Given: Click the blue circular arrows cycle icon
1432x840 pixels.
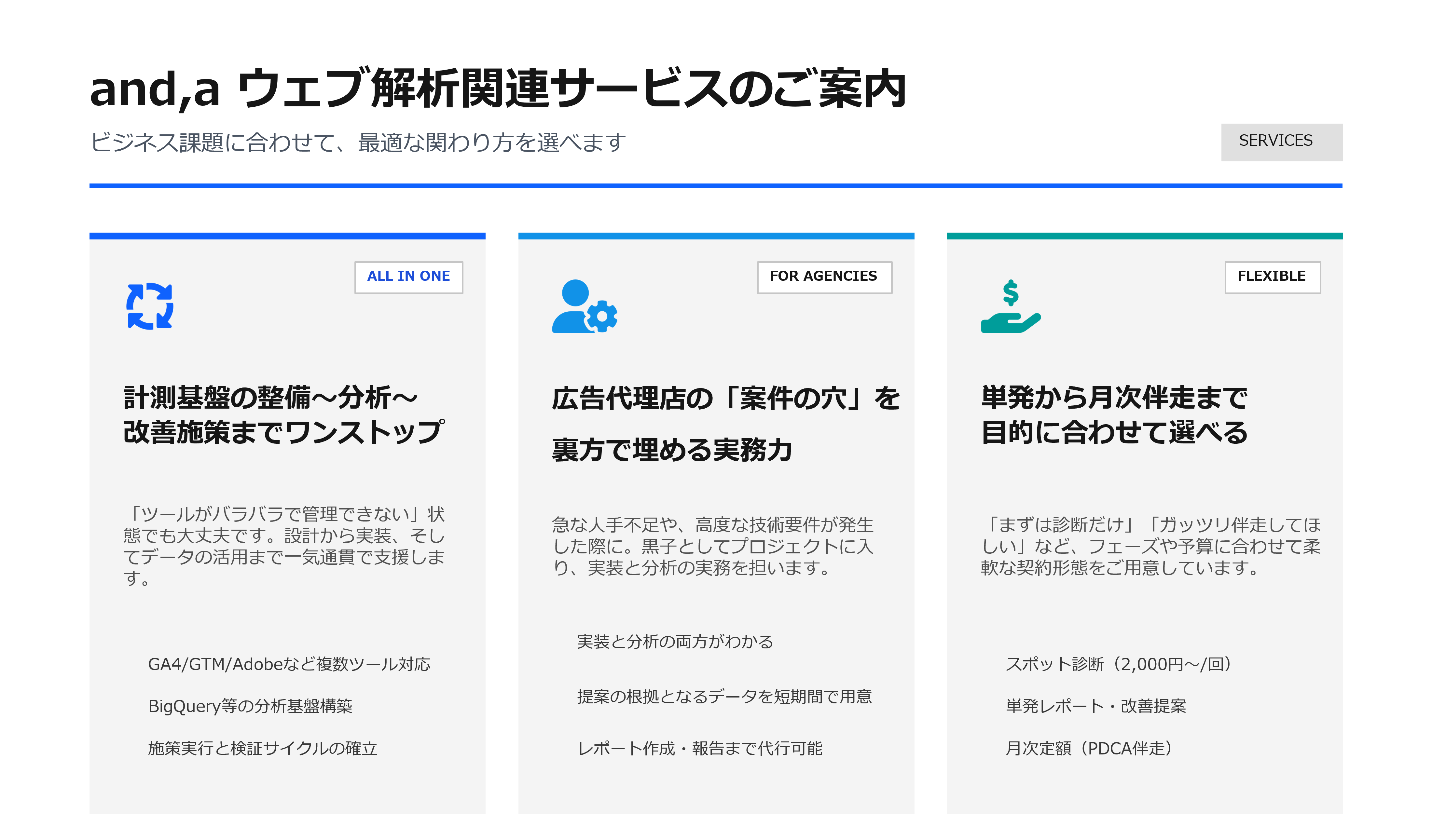Looking at the screenshot, I should [149, 306].
